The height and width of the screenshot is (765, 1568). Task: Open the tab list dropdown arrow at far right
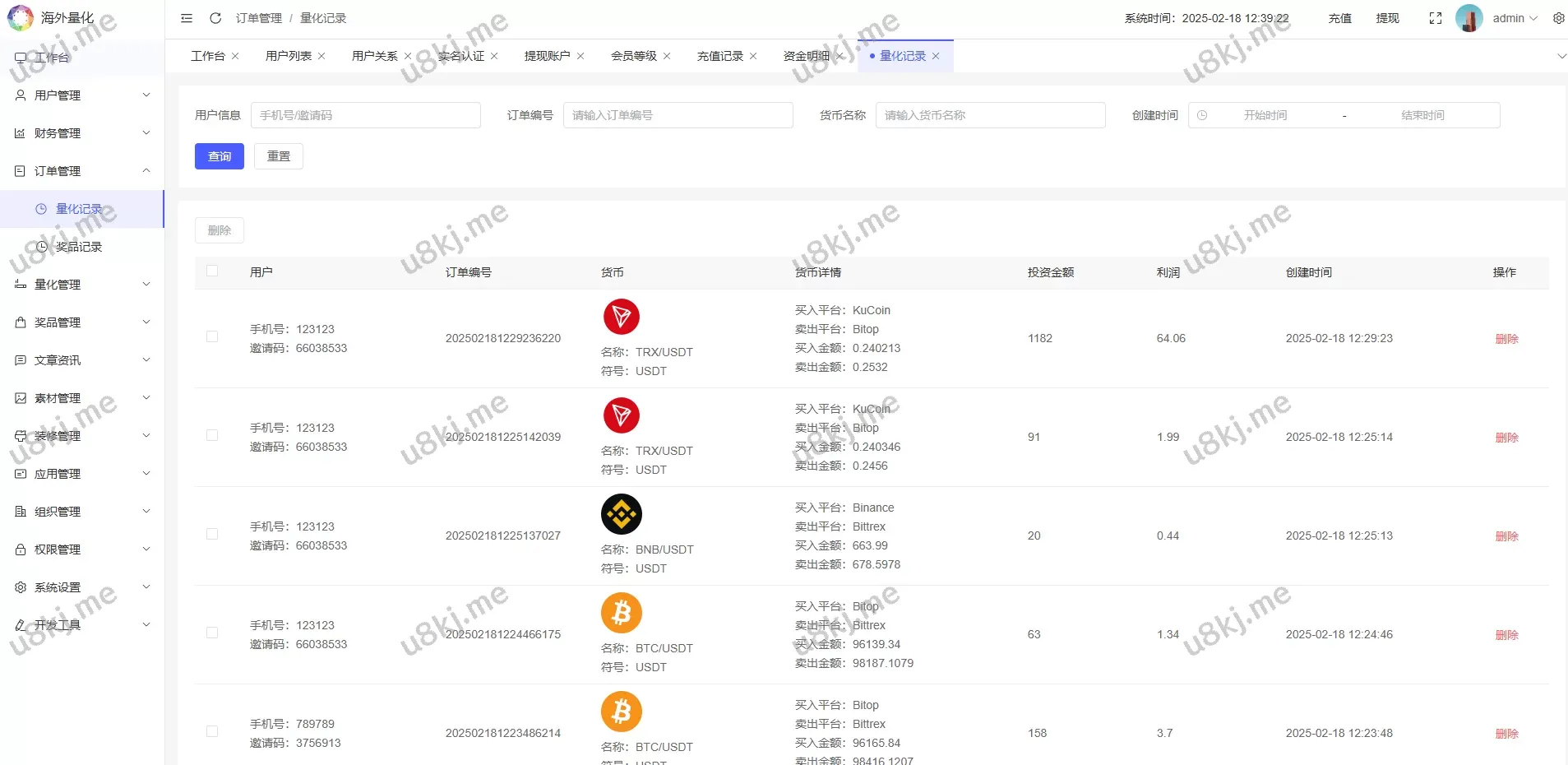[1561, 56]
